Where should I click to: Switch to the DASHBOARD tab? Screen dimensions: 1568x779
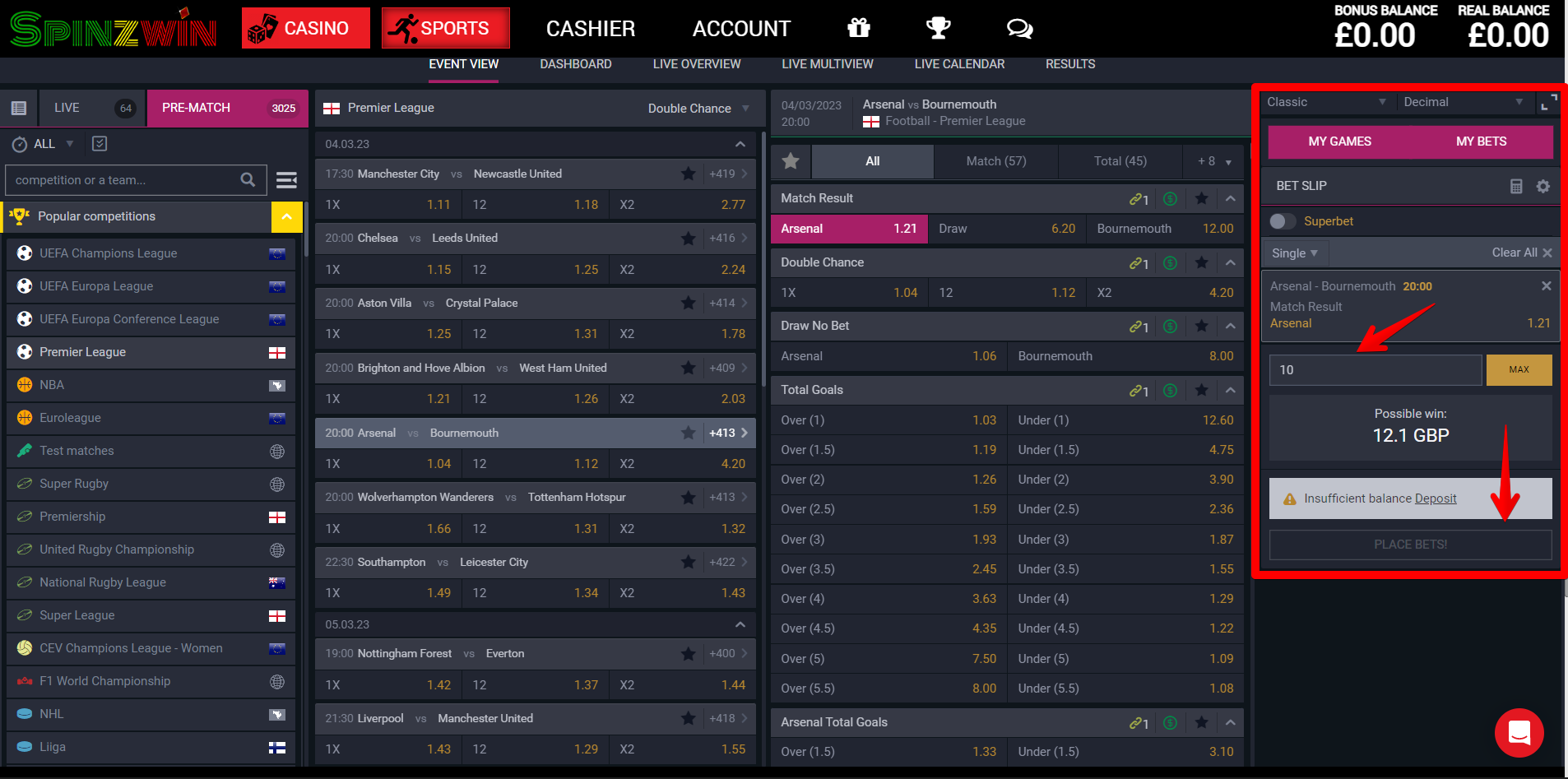pyautogui.click(x=576, y=64)
